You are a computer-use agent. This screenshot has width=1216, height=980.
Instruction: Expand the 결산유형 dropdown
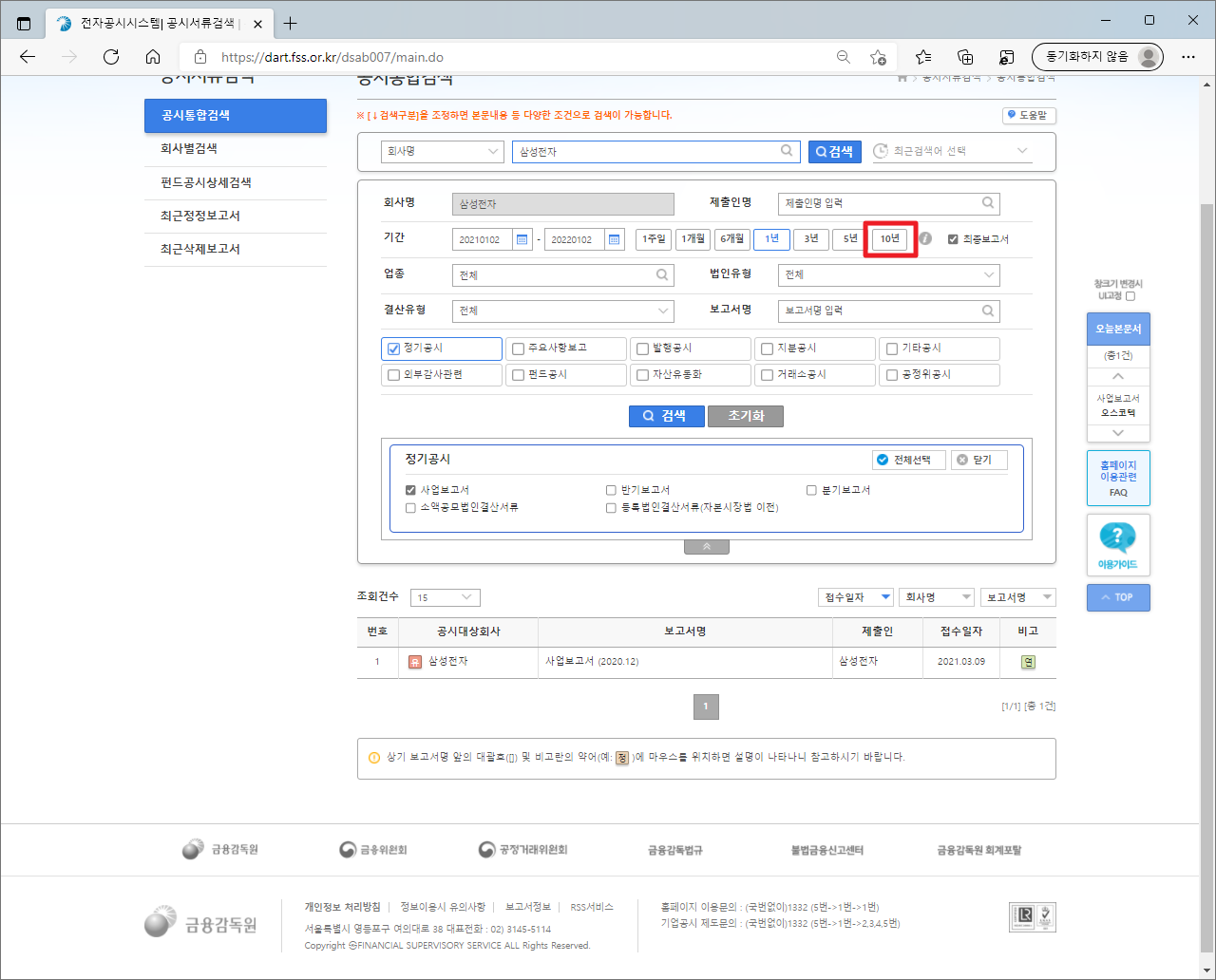[x=562, y=311]
